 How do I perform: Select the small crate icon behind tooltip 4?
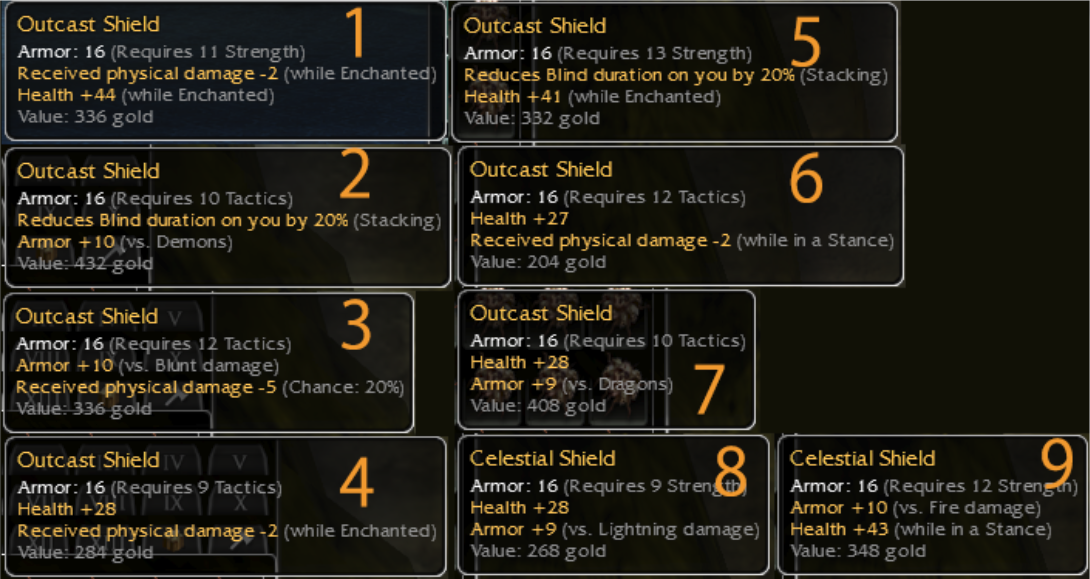pos(174,542)
